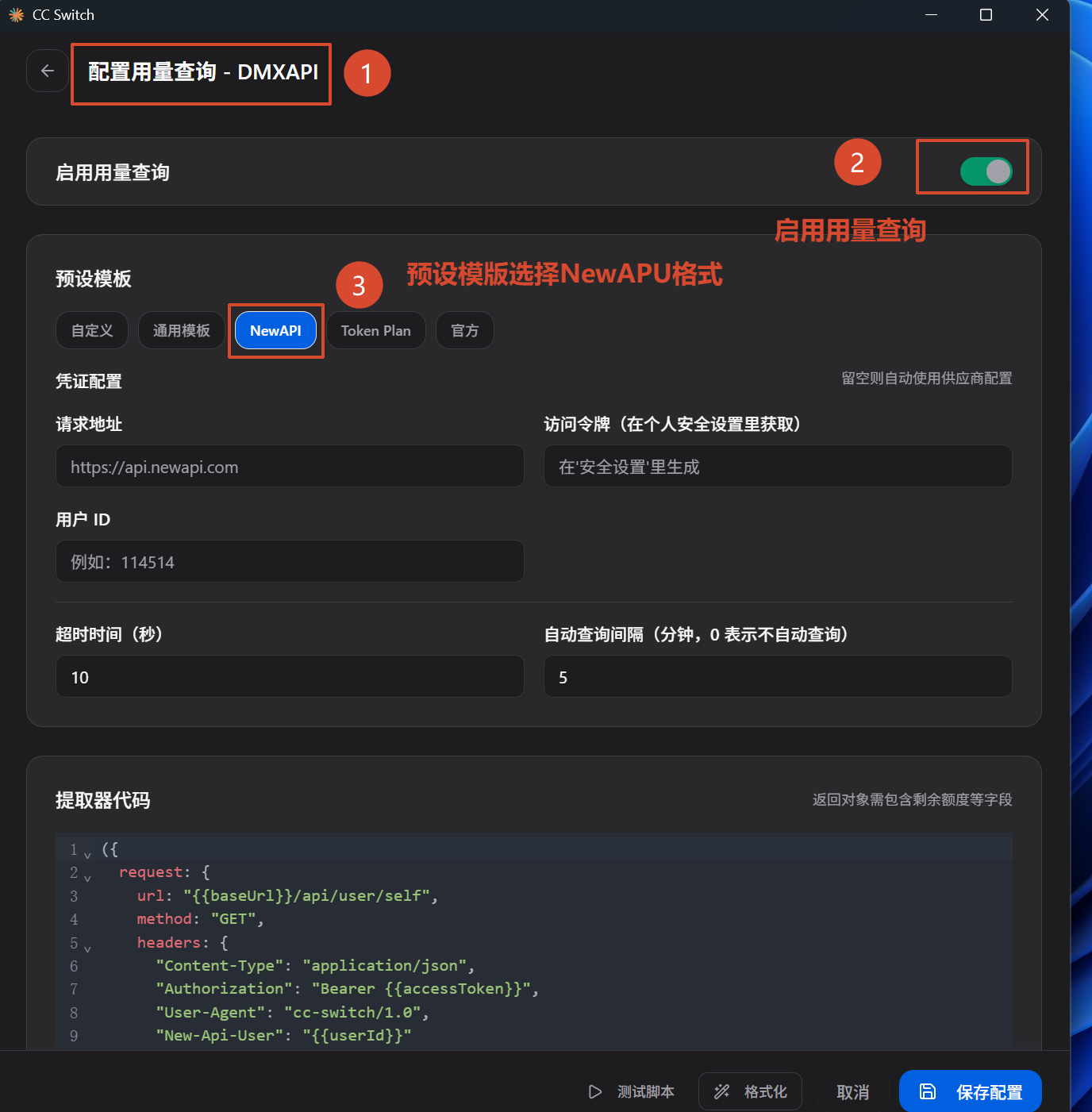Toggle the 启用用量查询 switch

(986, 171)
